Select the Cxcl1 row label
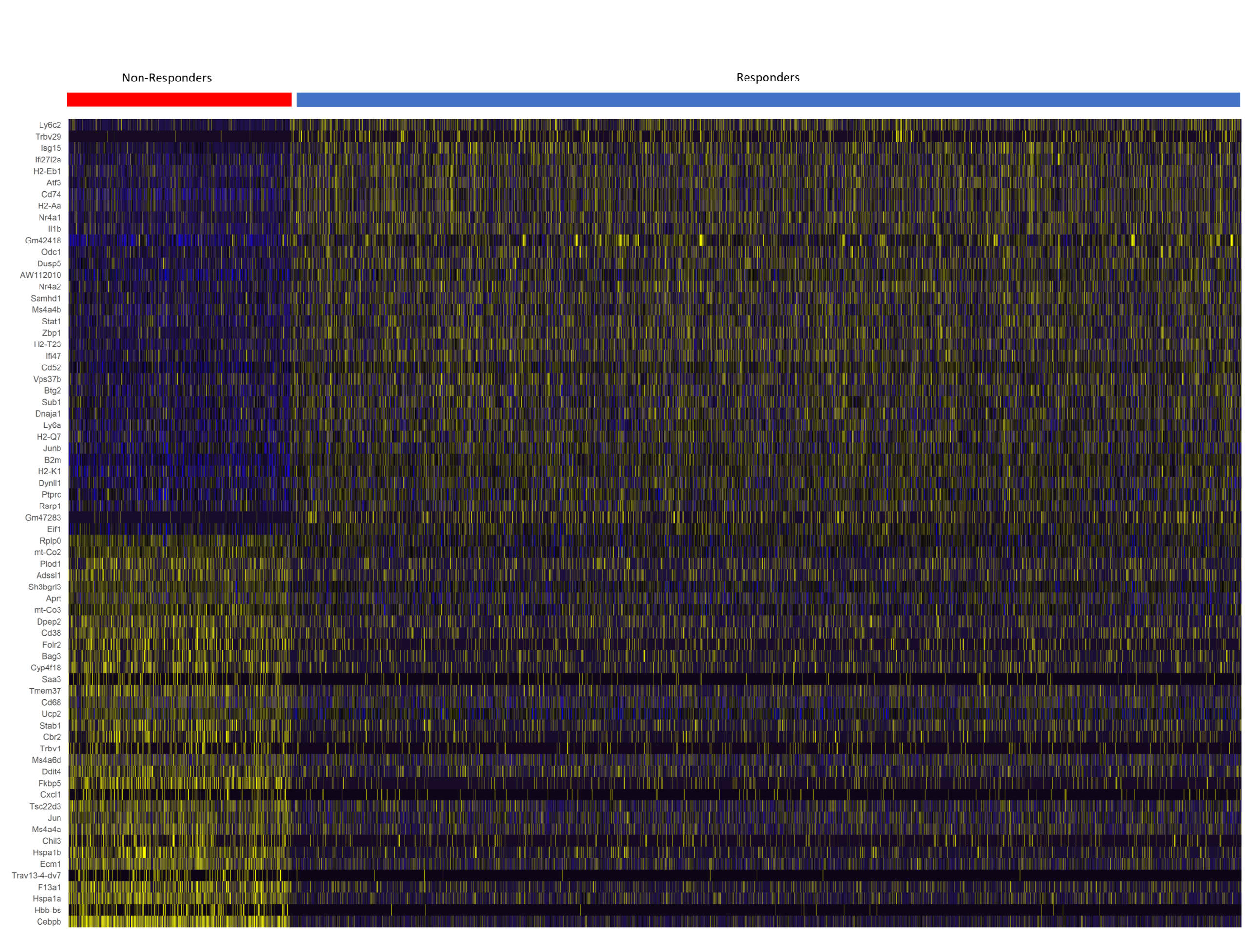Image resolution: width=1249 pixels, height=952 pixels. pos(50,795)
